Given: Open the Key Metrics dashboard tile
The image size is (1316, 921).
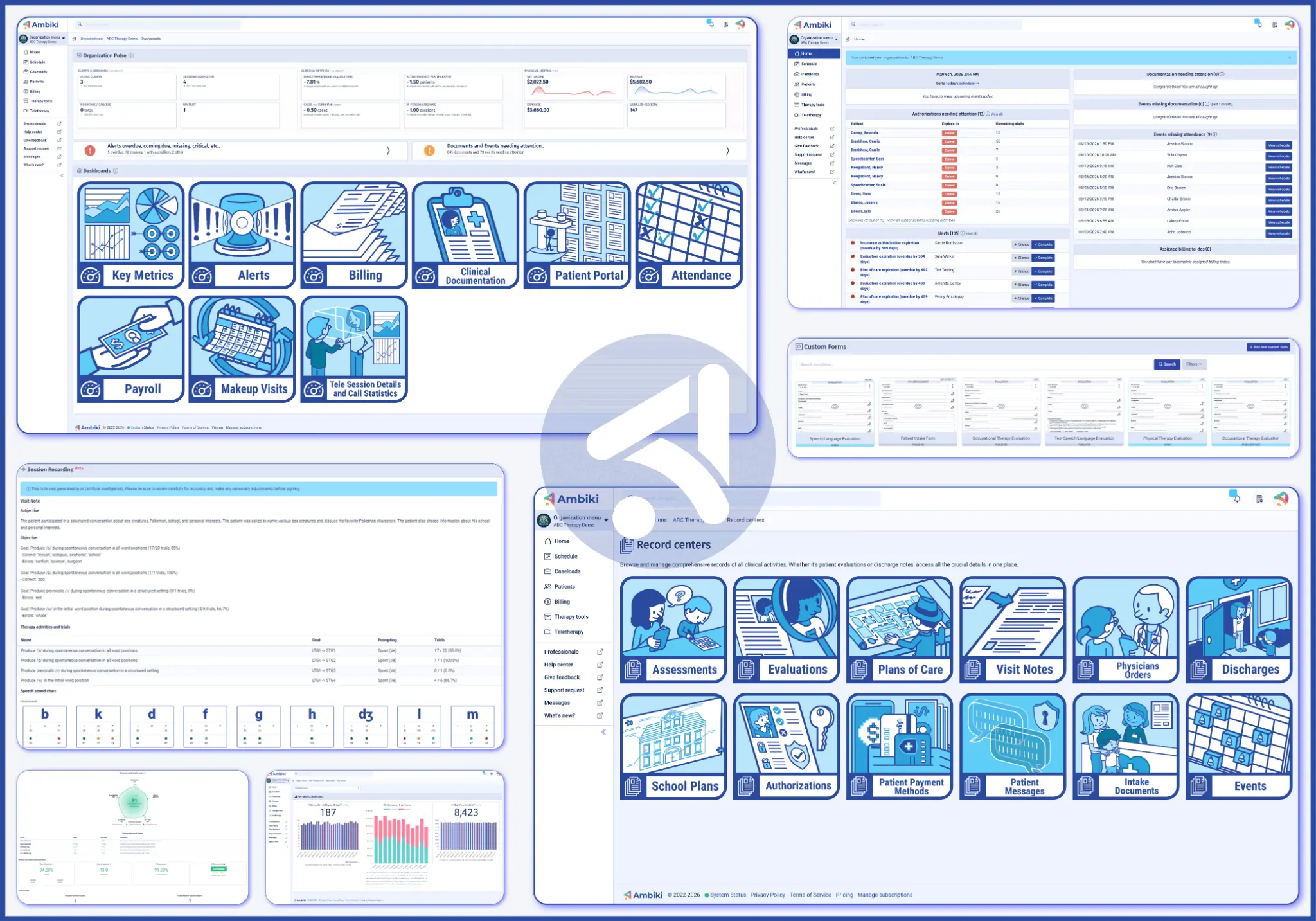Looking at the screenshot, I should (x=130, y=235).
